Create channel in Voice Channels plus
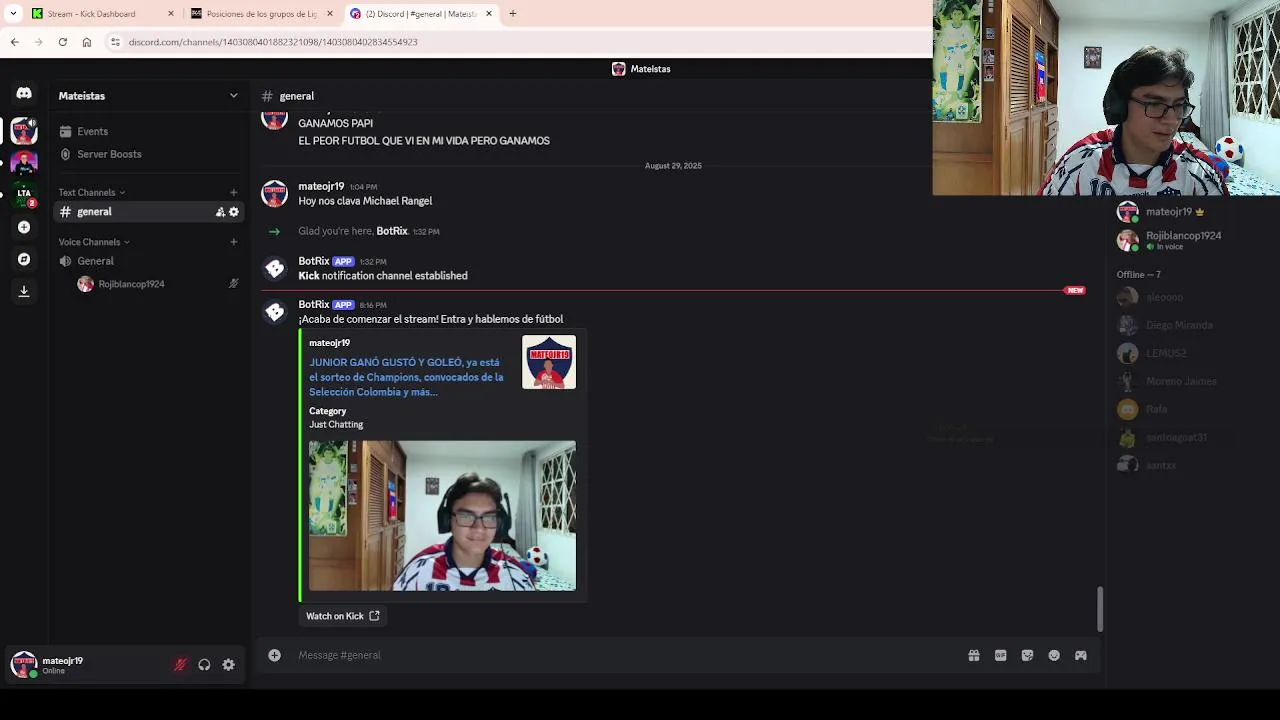The width and height of the screenshot is (1280, 720). click(234, 242)
